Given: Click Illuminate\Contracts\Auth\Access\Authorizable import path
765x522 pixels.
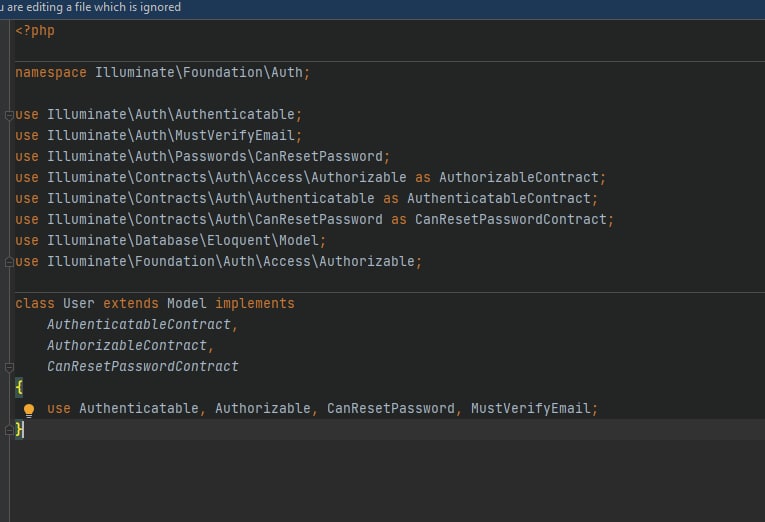Looking at the screenshot, I should coord(226,178).
